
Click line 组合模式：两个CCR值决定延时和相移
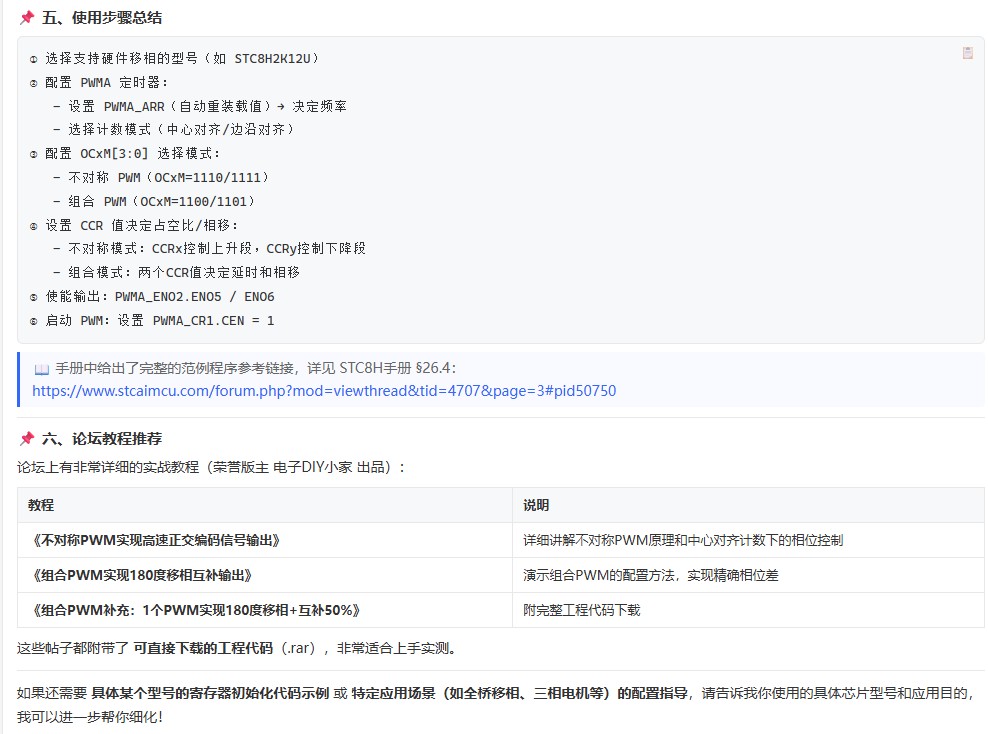pos(176,272)
